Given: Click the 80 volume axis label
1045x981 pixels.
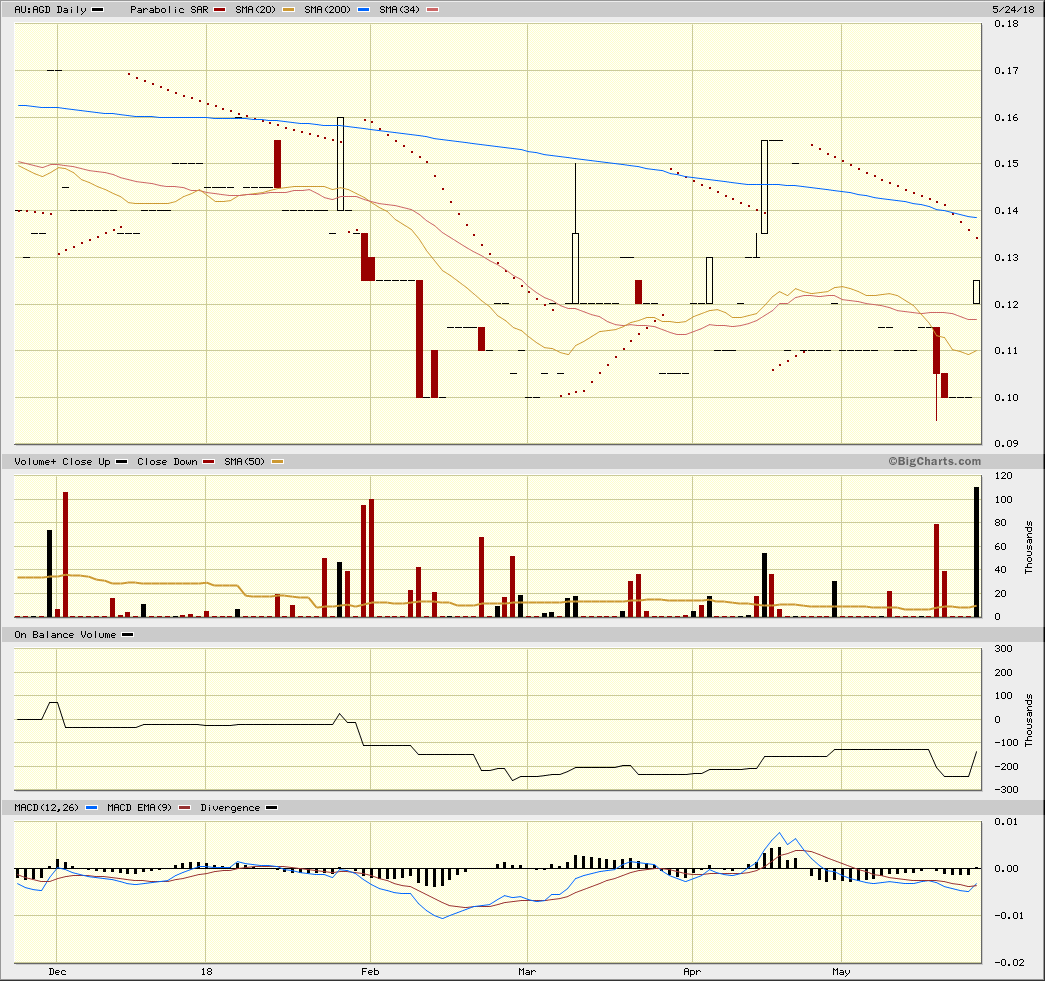Looking at the screenshot, I should point(1000,522).
